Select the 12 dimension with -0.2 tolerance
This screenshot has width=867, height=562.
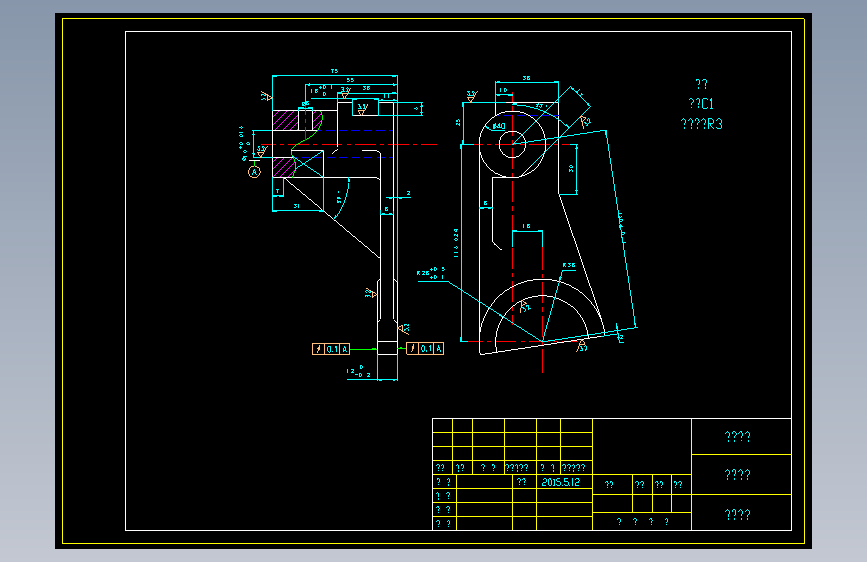pyautogui.click(x=358, y=371)
